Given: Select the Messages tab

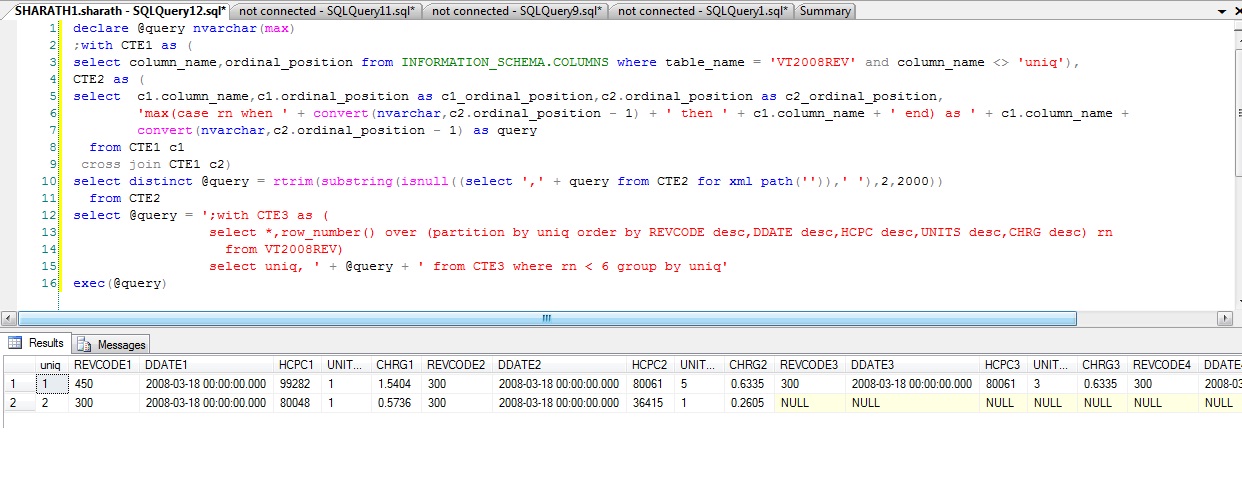Looking at the screenshot, I should click(x=112, y=344).
